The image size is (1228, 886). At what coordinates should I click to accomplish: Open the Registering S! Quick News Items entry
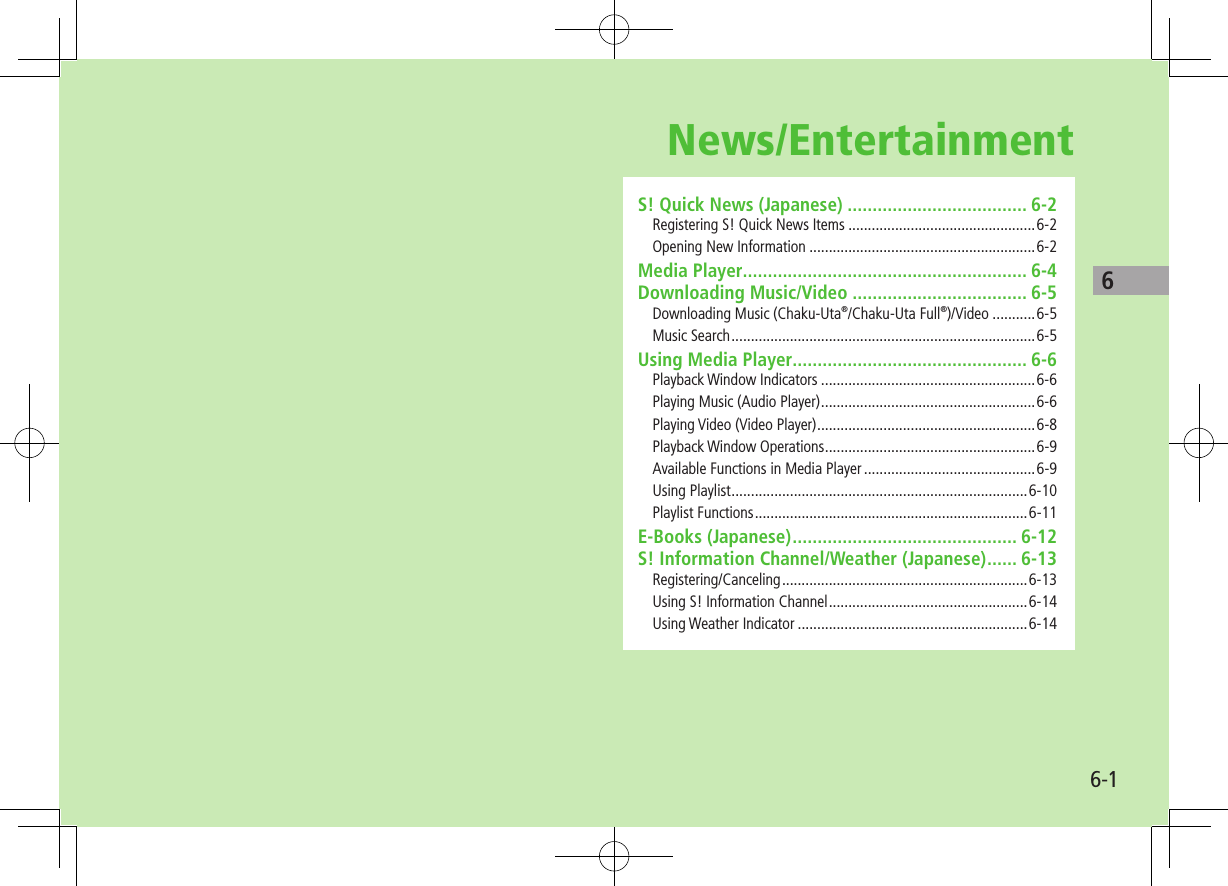coord(751,224)
